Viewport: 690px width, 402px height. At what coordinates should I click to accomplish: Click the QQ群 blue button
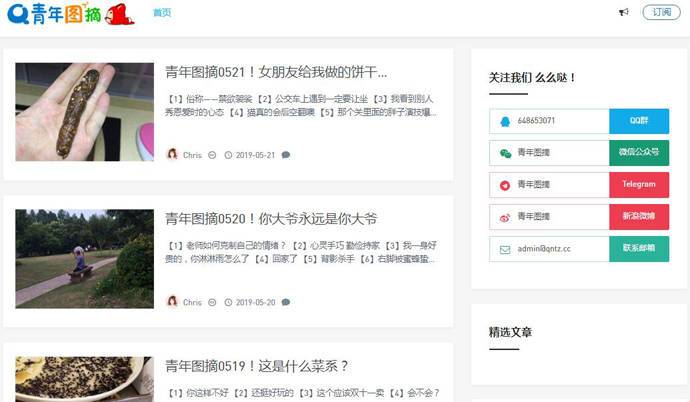639,121
